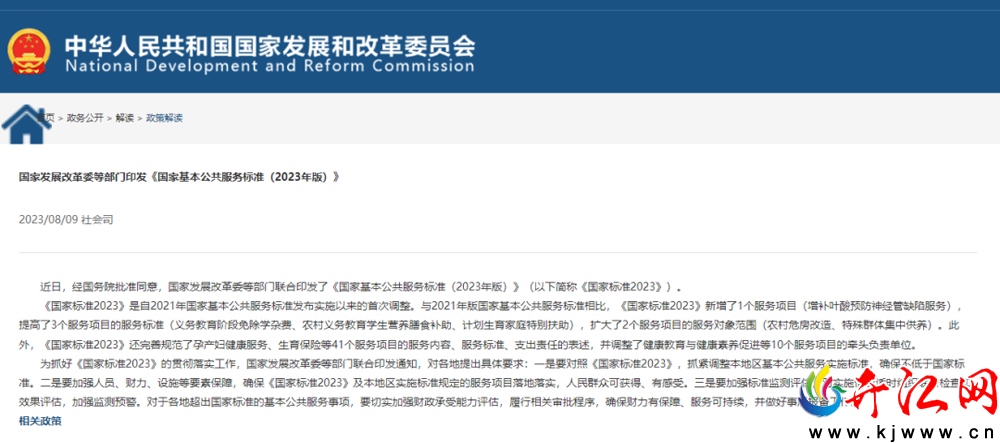The height and width of the screenshot is (443, 1000).
Task: Click the www.kjwww.cn watermark URL
Action: click(x=899, y=432)
